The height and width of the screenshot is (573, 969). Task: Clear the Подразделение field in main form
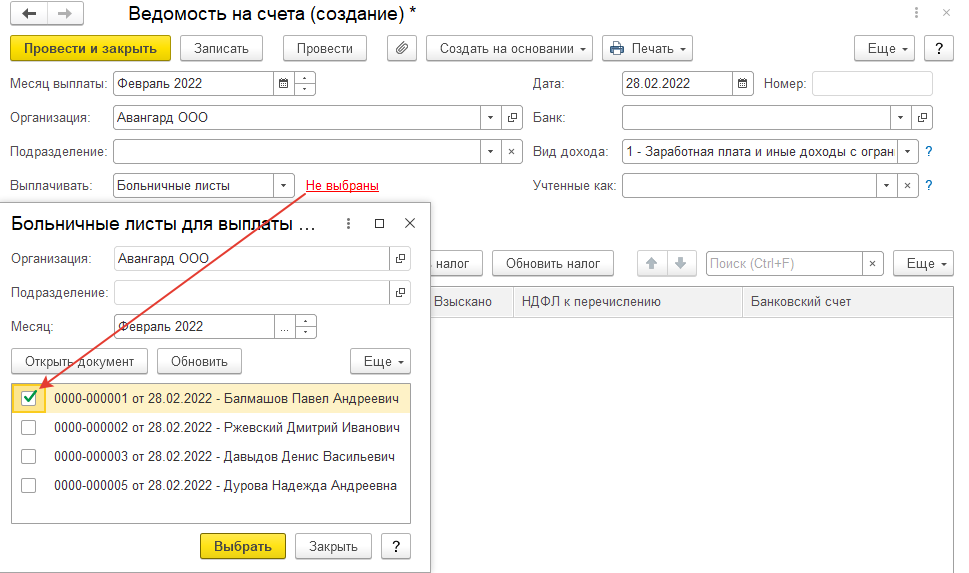[512, 151]
